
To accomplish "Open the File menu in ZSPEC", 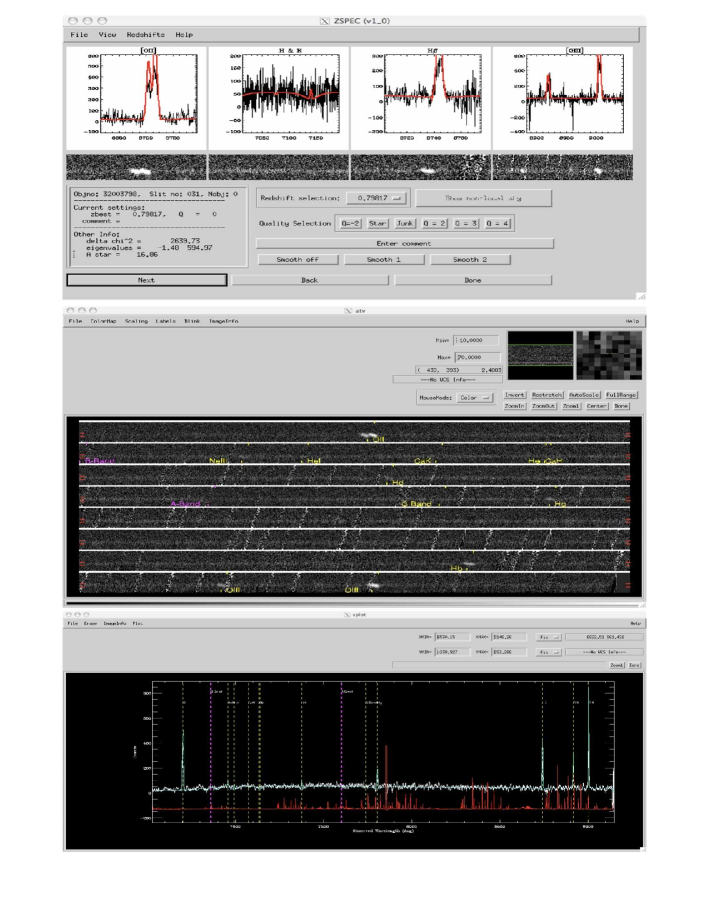I will (x=79, y=35).
